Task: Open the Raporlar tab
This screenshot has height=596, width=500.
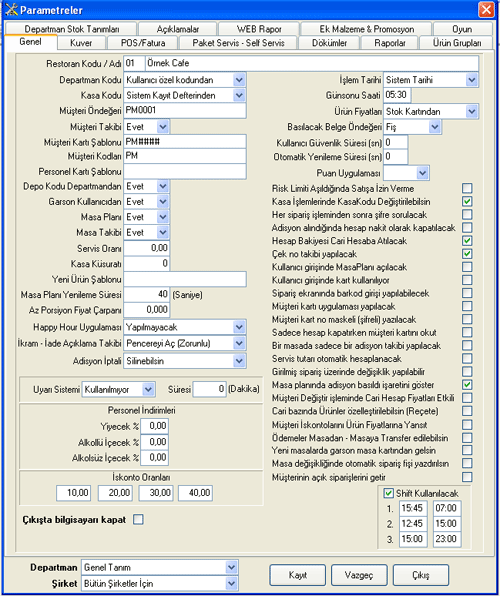Action: point(390,43)
